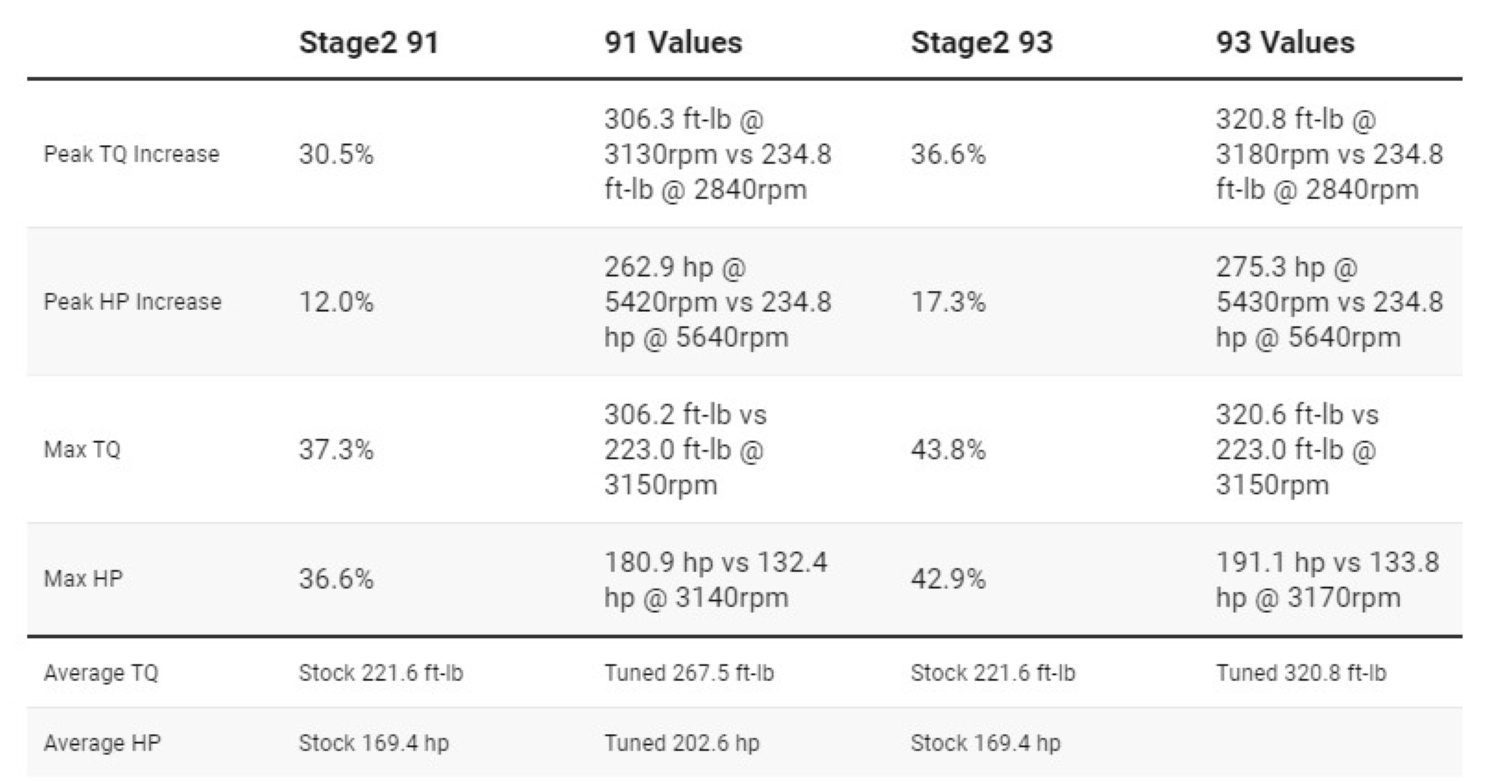Click the "Tuned 267.5 ft-lb" cell
This screenshot has width=1500, height=781.
coord(688,673)
